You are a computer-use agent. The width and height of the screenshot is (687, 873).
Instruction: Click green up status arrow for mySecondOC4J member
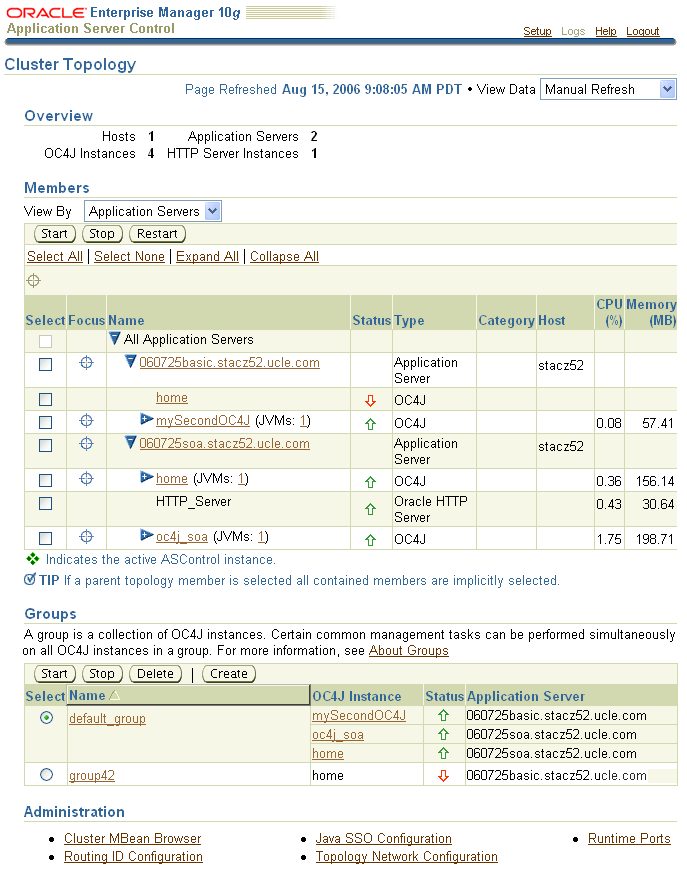click(370, 424)
